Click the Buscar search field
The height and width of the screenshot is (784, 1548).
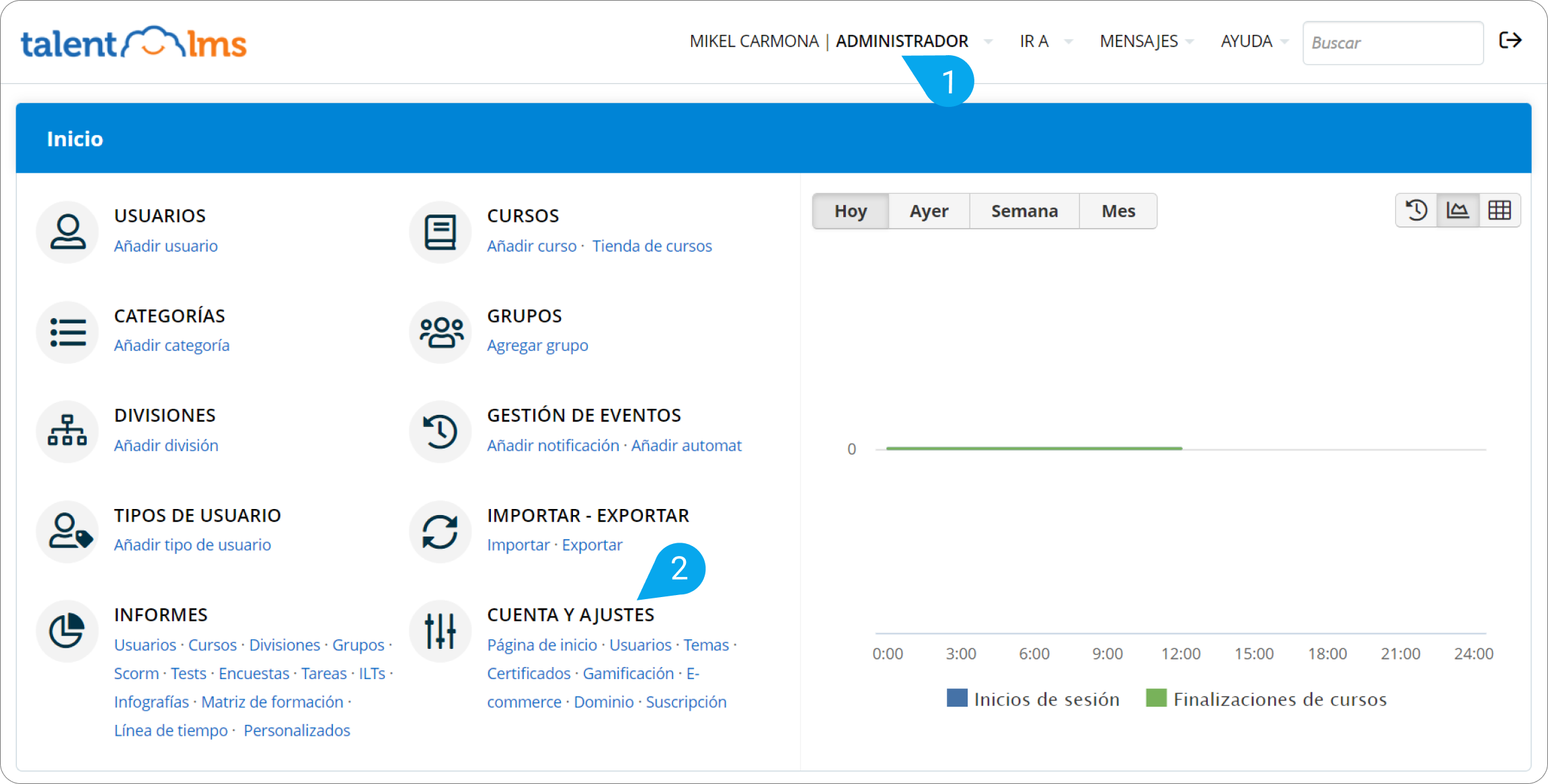click(1392, 43)
